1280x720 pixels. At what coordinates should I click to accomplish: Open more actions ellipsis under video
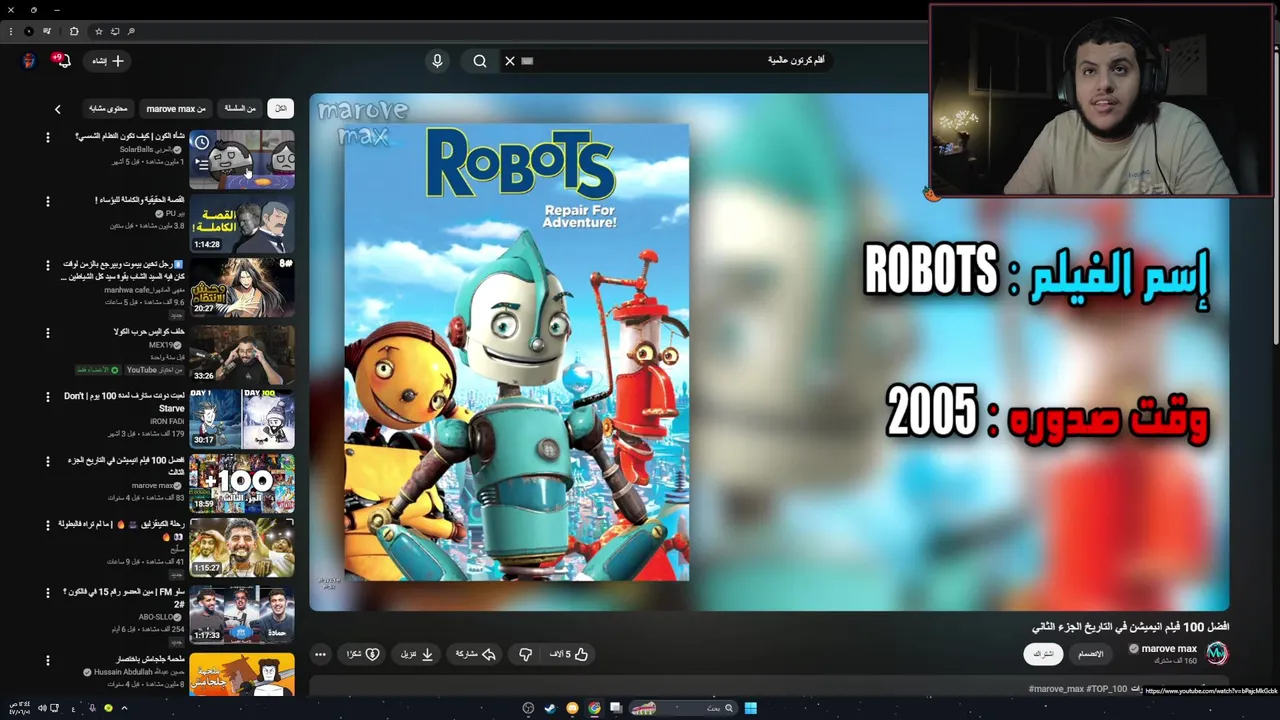(320, 655)
